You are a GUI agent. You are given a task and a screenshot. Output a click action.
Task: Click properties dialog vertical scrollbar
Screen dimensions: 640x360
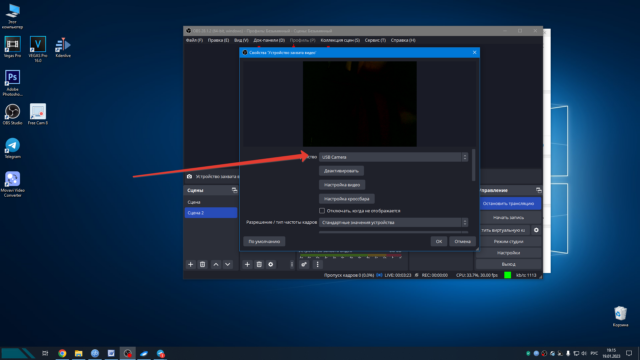[473, 165]
